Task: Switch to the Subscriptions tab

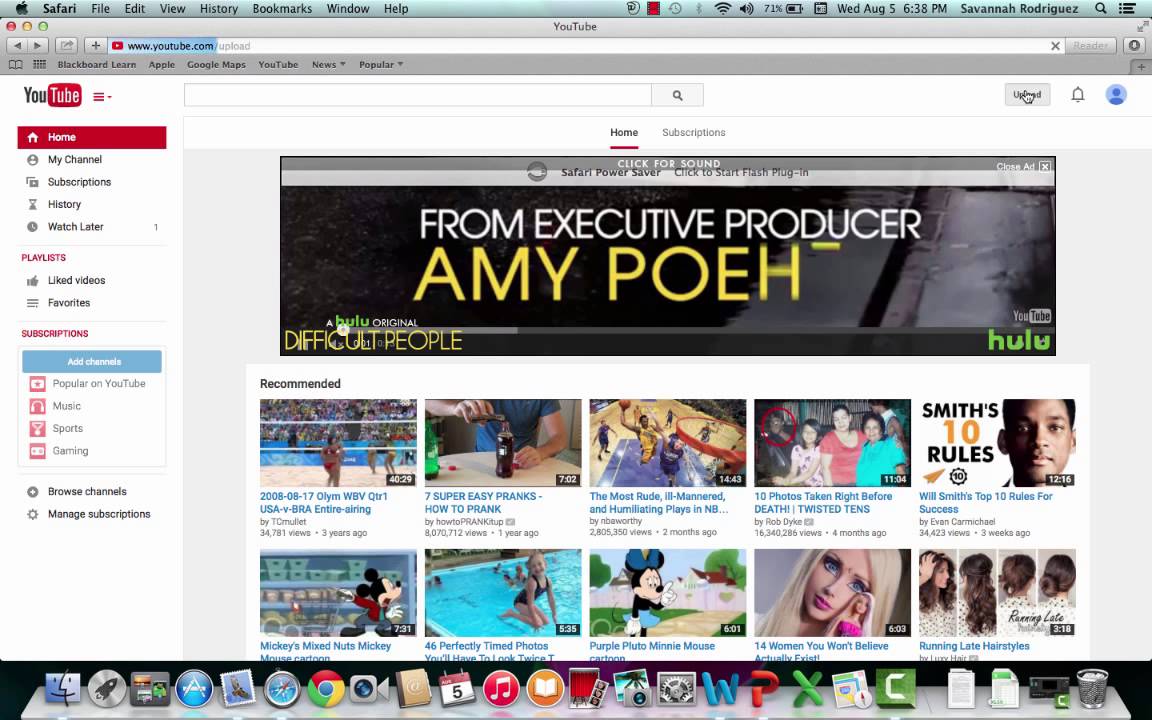Action: click(x=694, y=132)
